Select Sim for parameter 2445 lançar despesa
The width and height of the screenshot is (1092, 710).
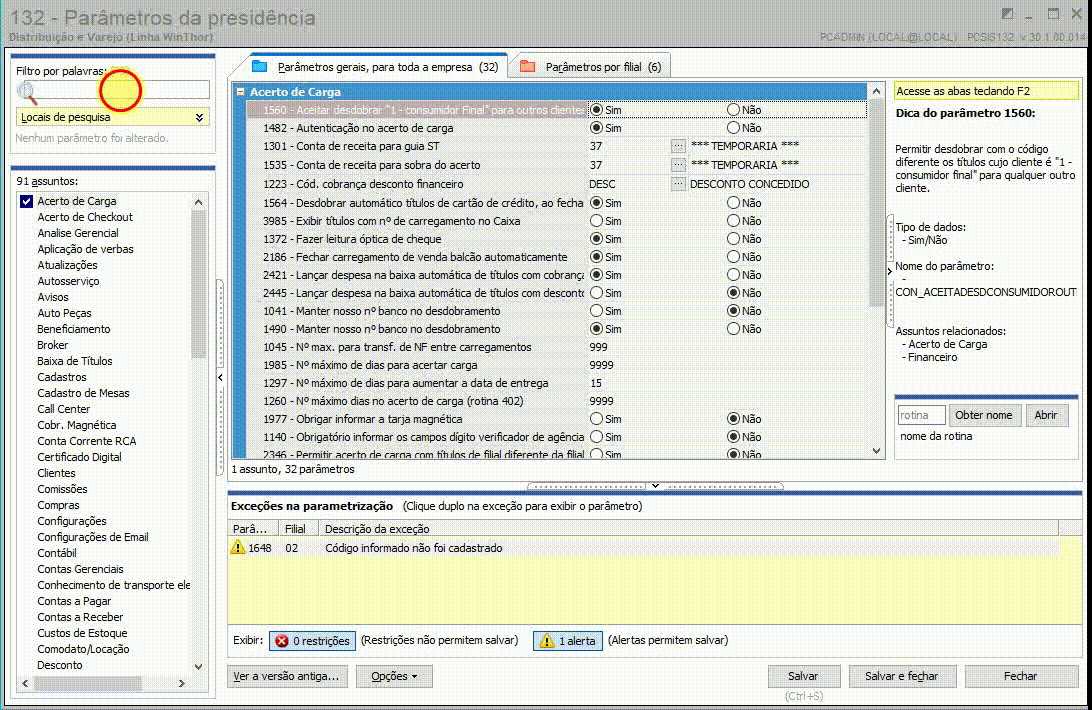click(x=596, y=293)
